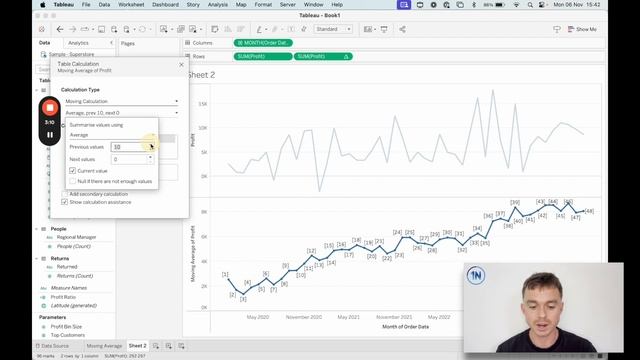Screen dimensions: 640x360
Task: Switch to the Analytics tab
Action: pyautogui.click(x=78, y=43)
